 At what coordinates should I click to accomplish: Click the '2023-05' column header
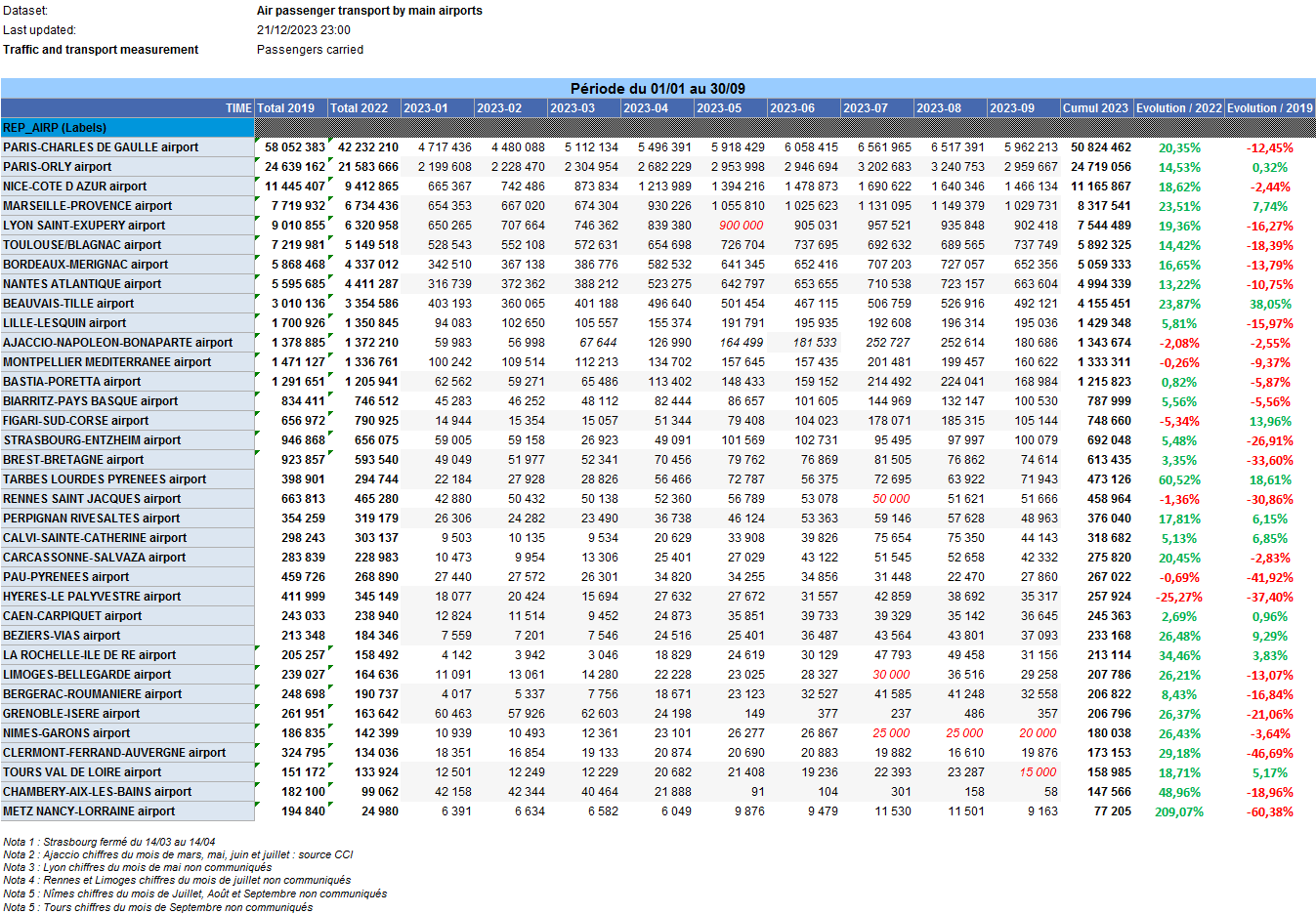click(x=731, y=108)
